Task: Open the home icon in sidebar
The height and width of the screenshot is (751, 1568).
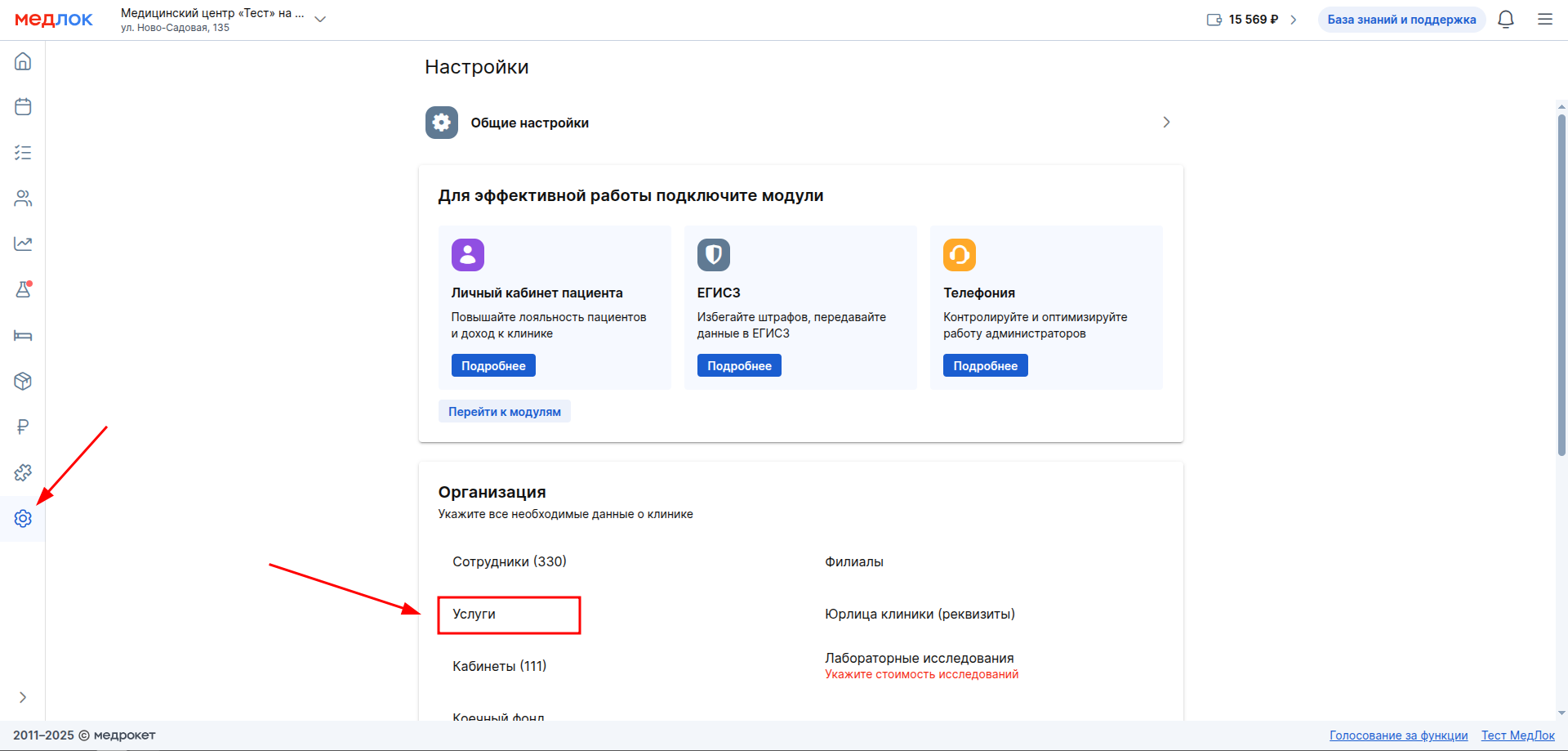Action: (x=23, y=61)
